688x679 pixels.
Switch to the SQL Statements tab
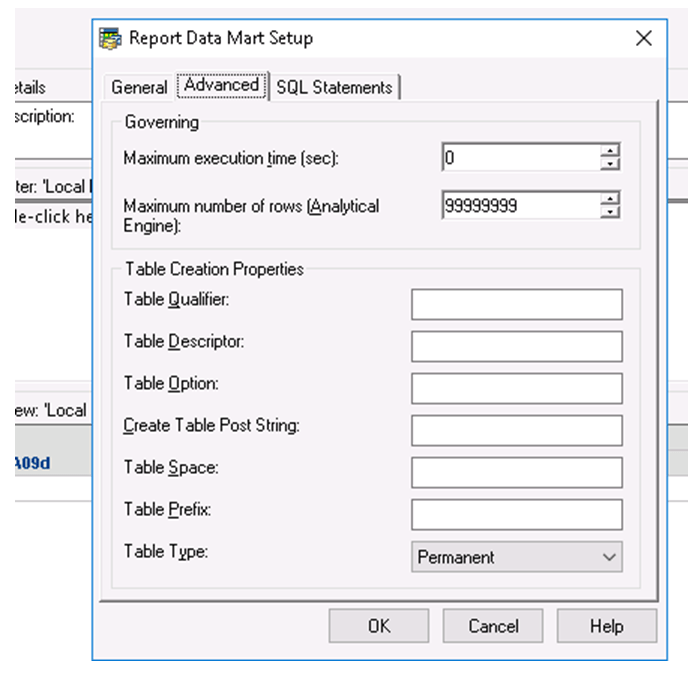(x=334, y=87)
